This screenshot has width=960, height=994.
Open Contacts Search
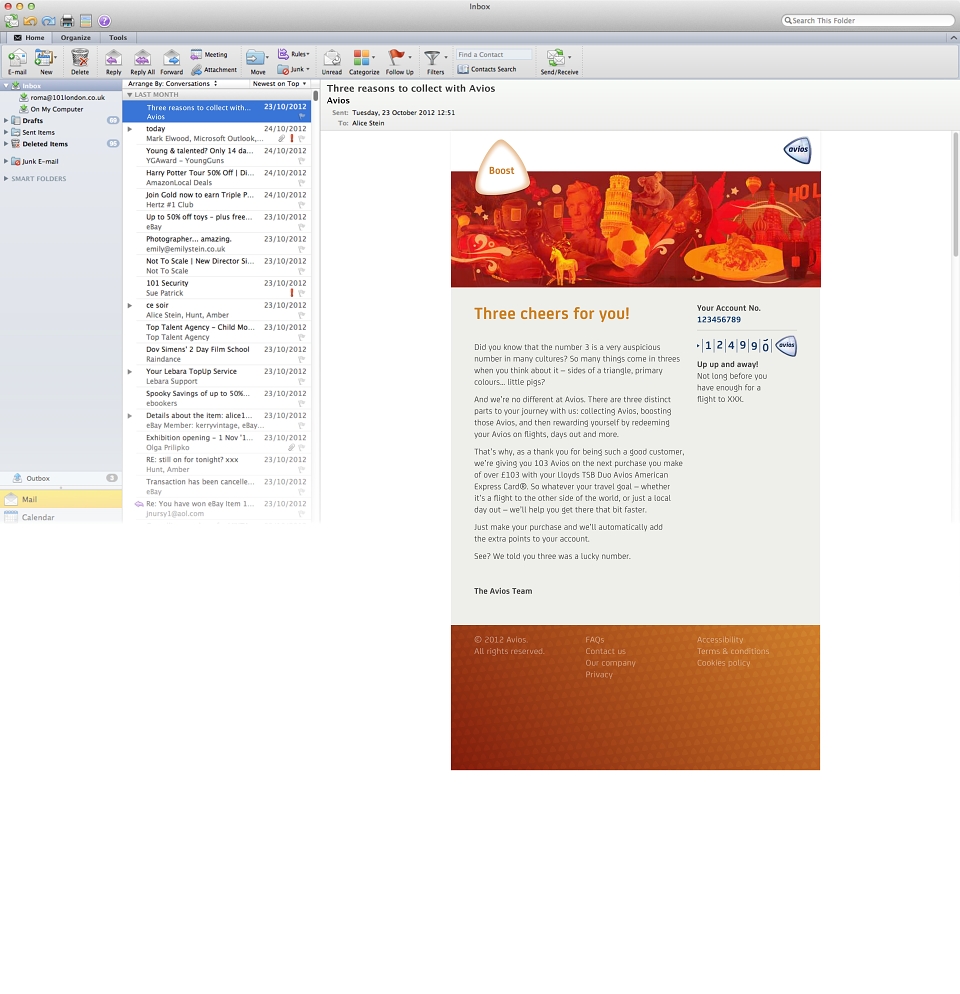click(x=487, y=69)
